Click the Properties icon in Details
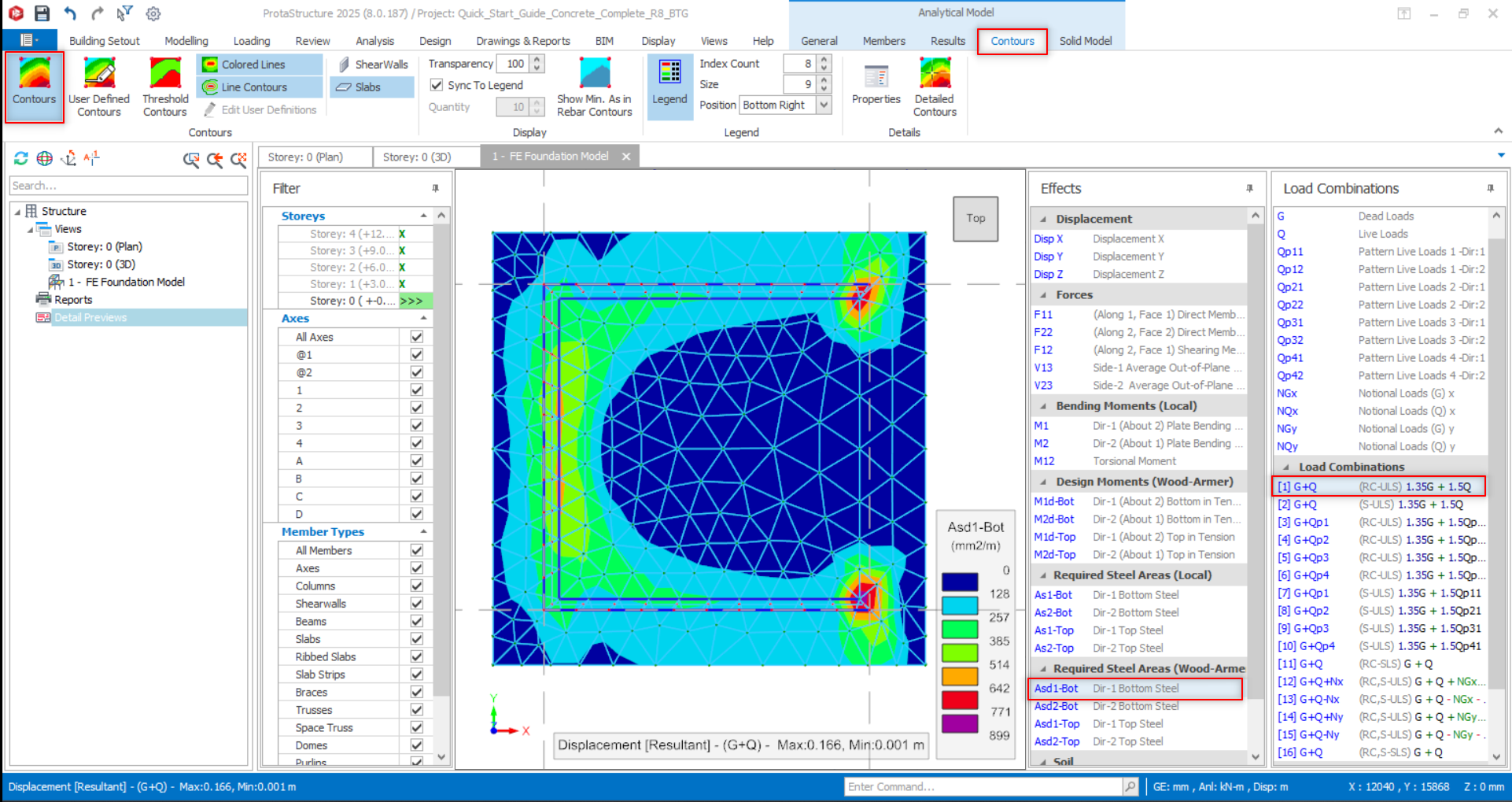 [876, 85]
